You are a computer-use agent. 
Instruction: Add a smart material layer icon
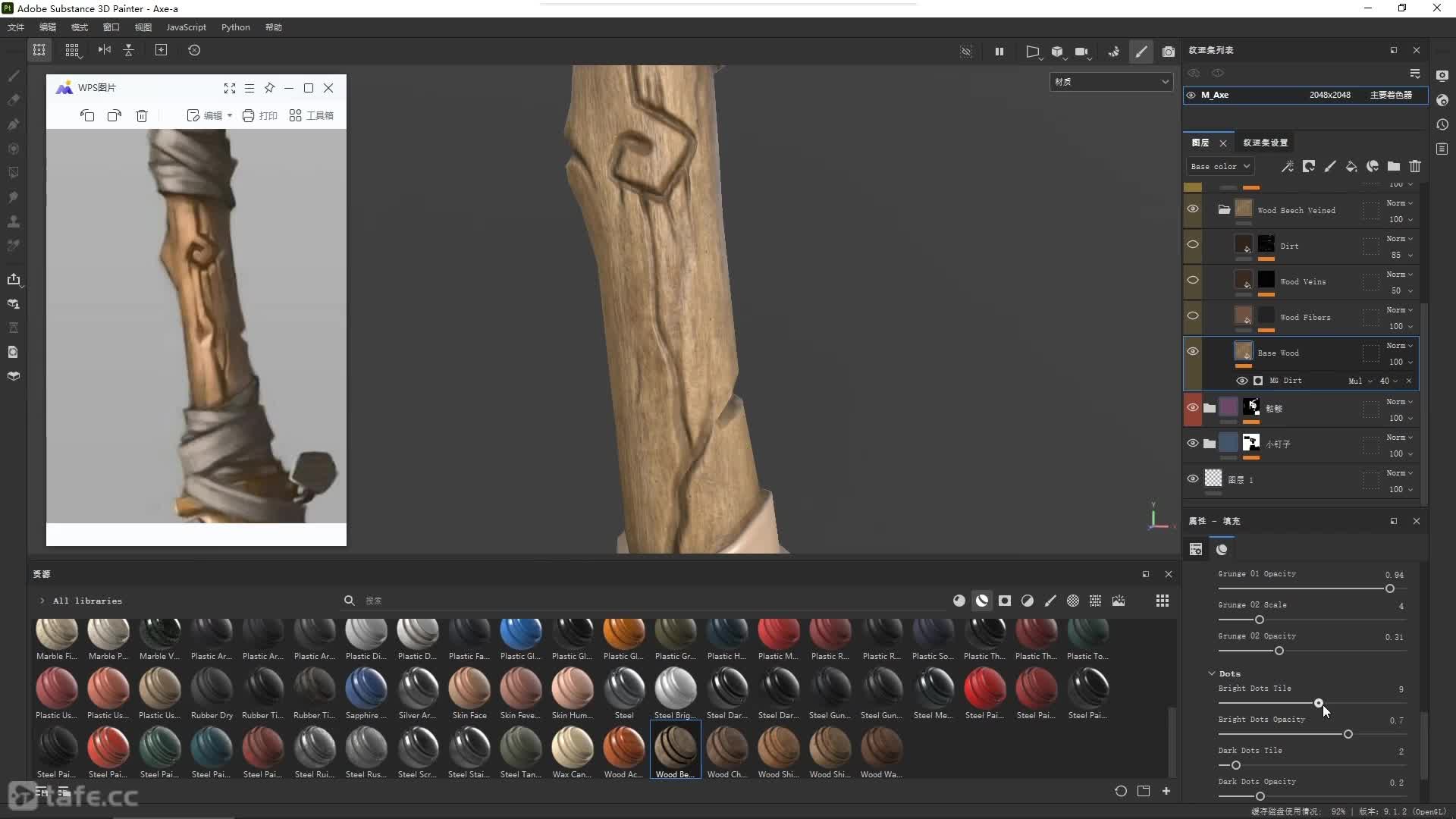point(1373,167)
